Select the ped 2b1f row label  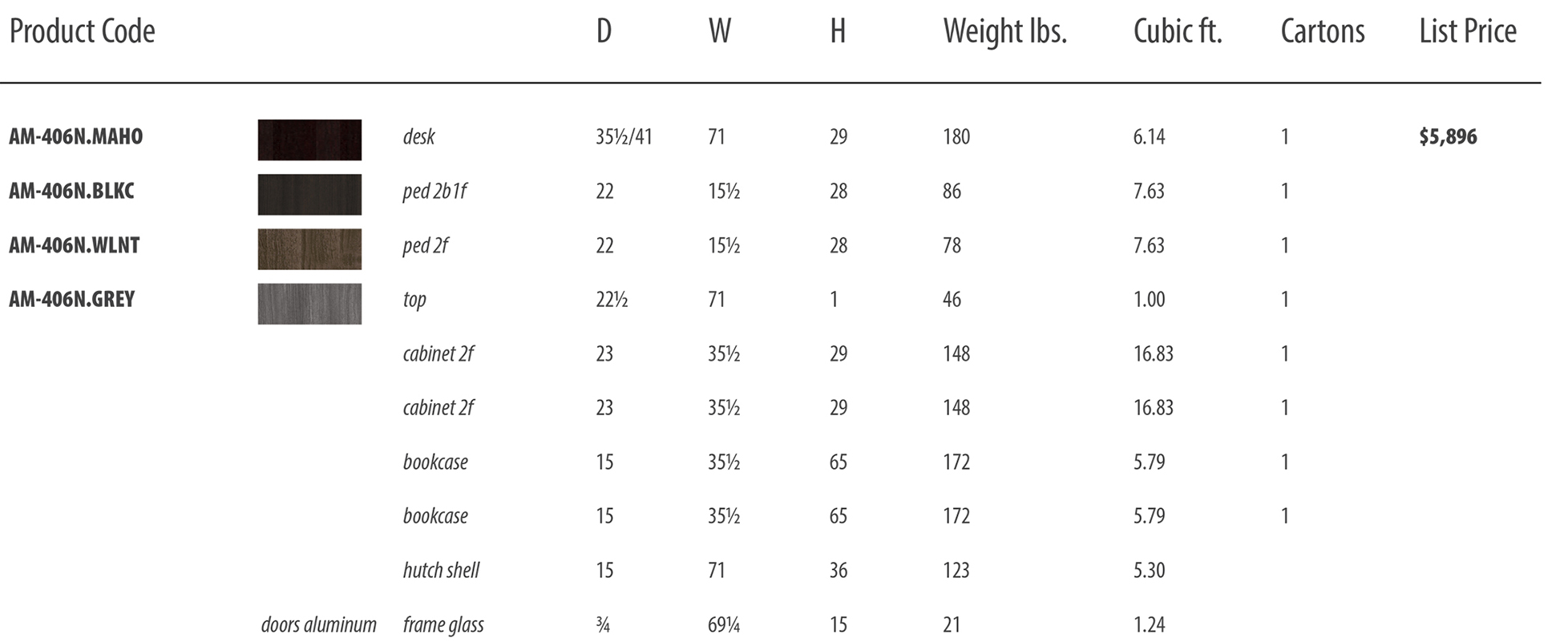[434, 192]
